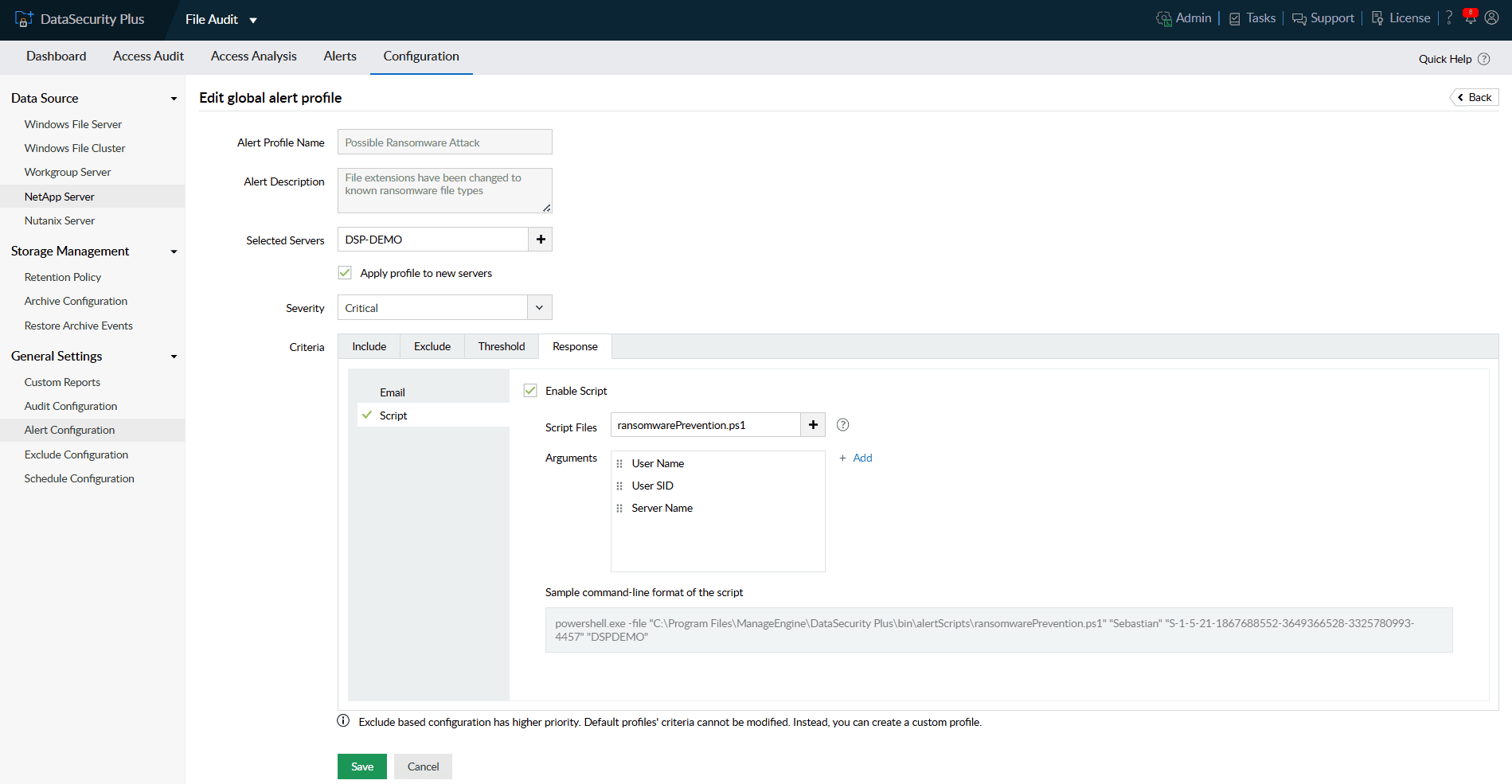
Task: Toggle the Enable Script checkbox
Action: [530, 391]
